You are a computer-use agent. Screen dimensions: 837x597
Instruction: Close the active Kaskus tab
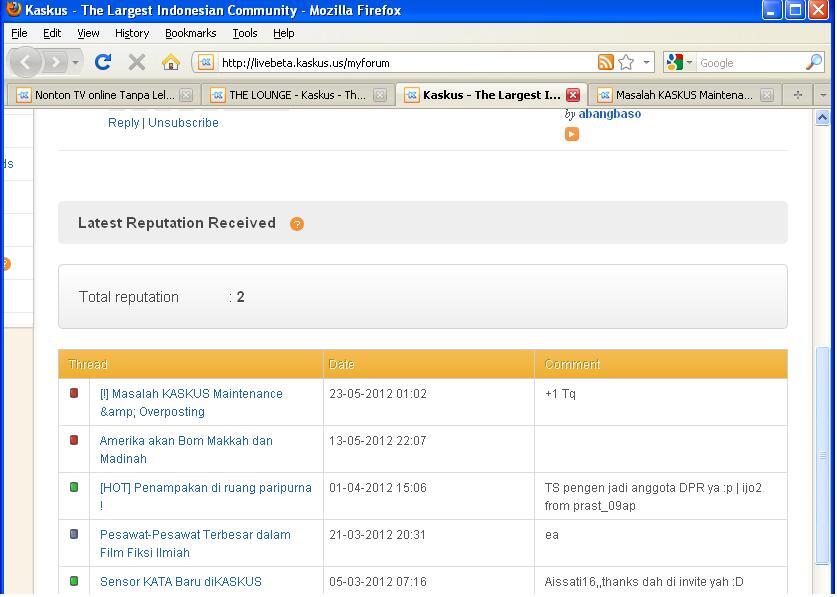click(573, 95)
